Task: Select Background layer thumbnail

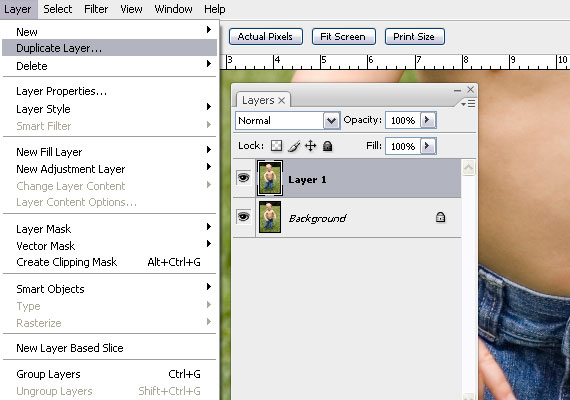Action: [x=270, y=217]
